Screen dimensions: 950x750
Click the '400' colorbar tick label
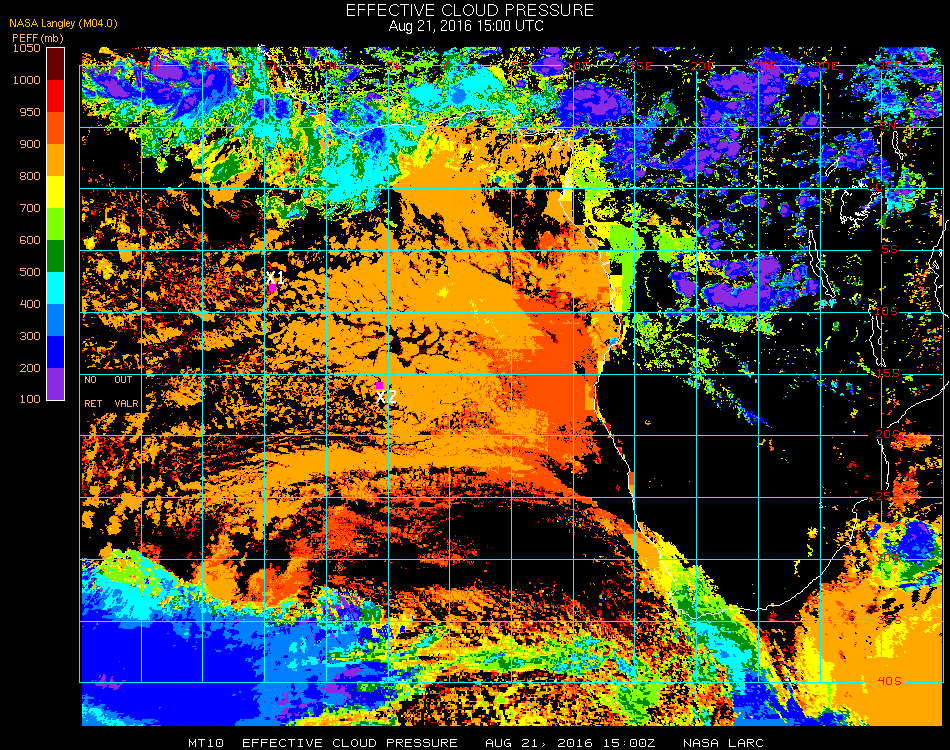[x=30, y=304]
